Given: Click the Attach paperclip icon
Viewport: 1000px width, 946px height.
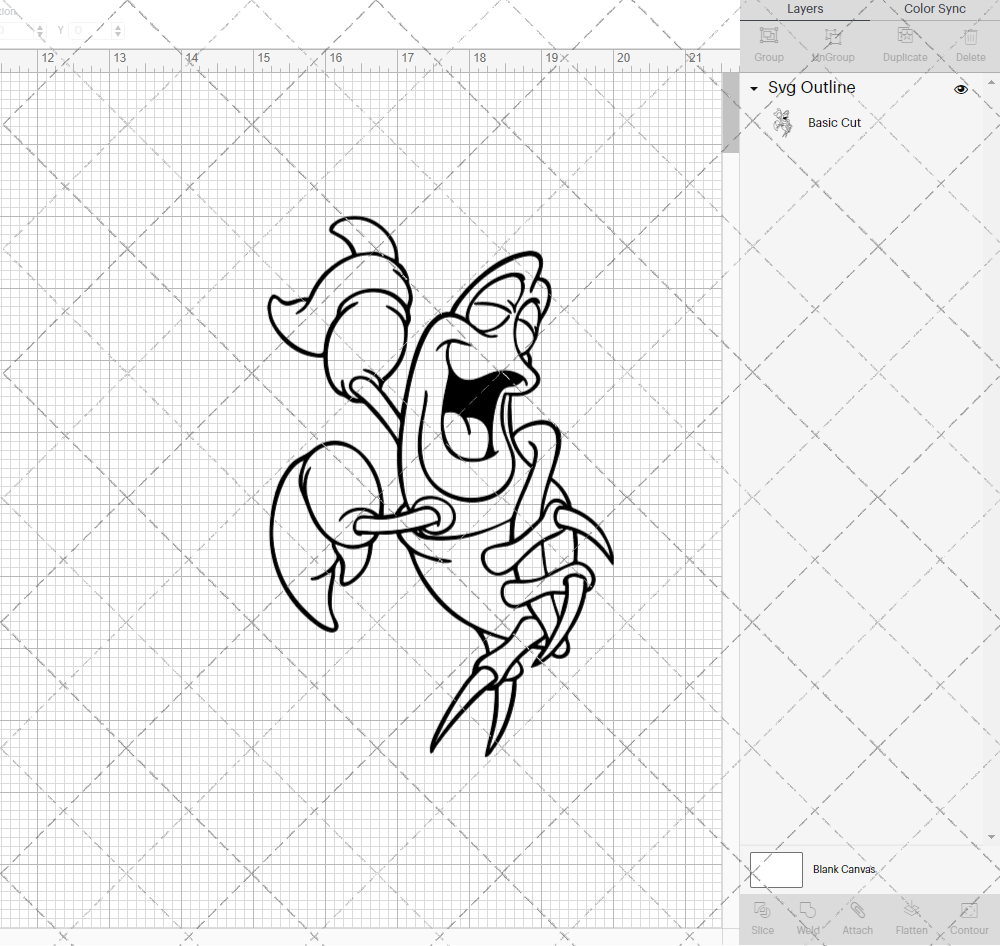Looking at the screenshot, I should 857,910.
